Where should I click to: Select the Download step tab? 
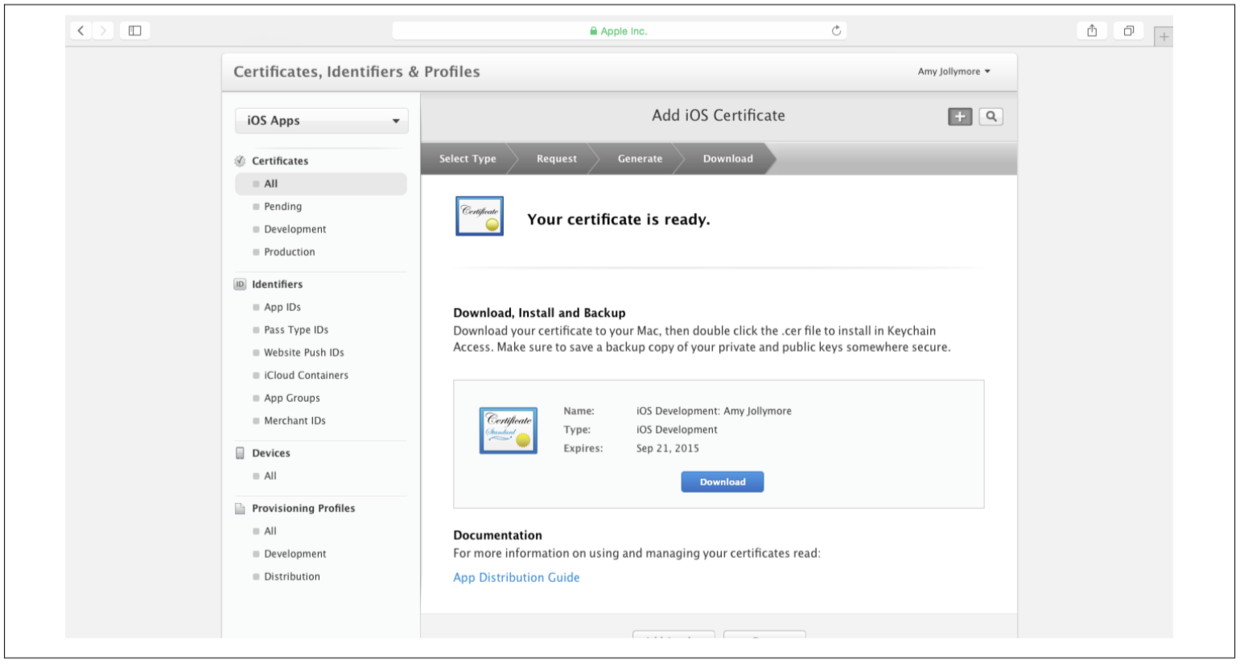[x=727, y=159]
